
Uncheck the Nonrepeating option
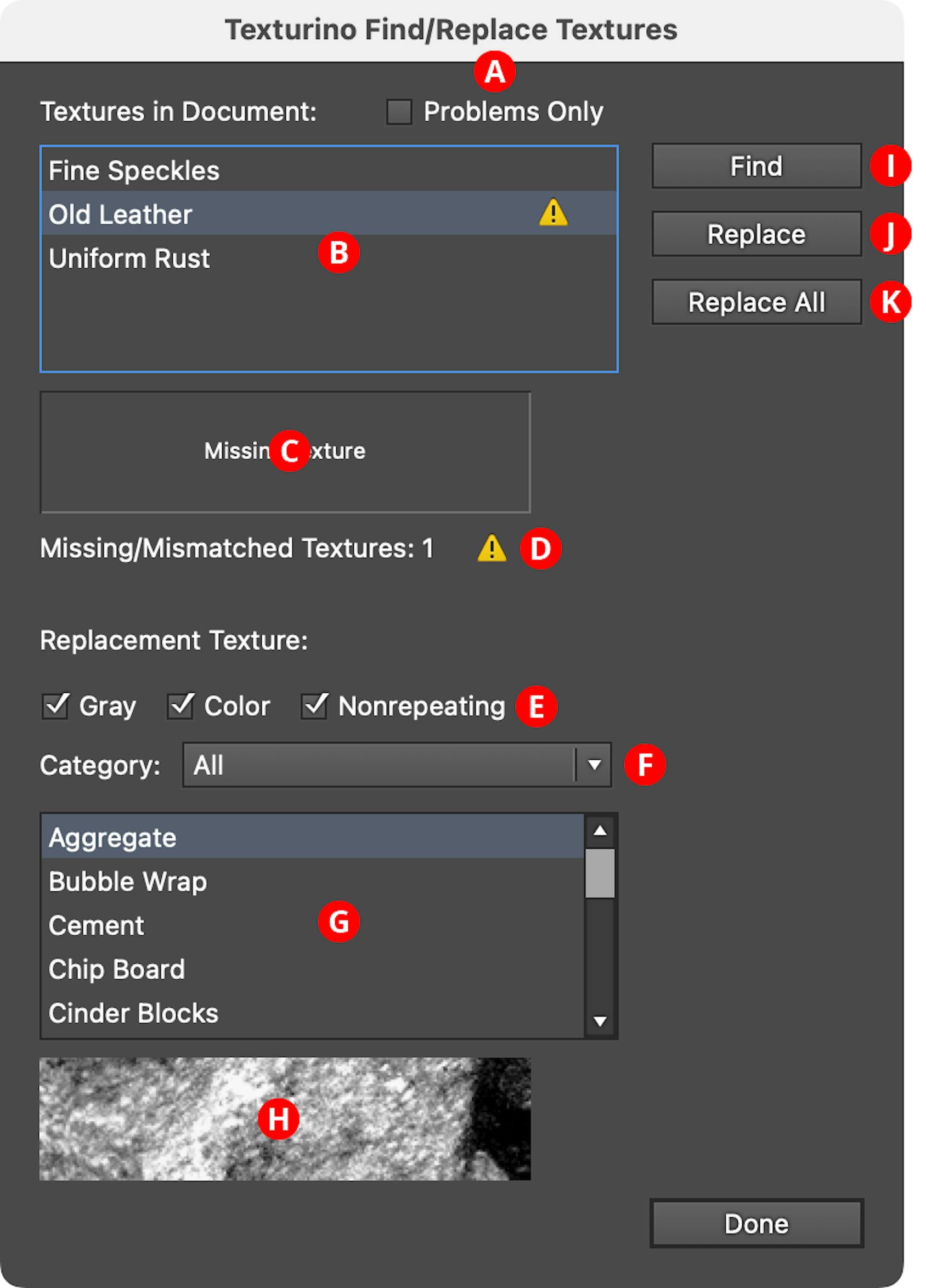pos(315,706)
